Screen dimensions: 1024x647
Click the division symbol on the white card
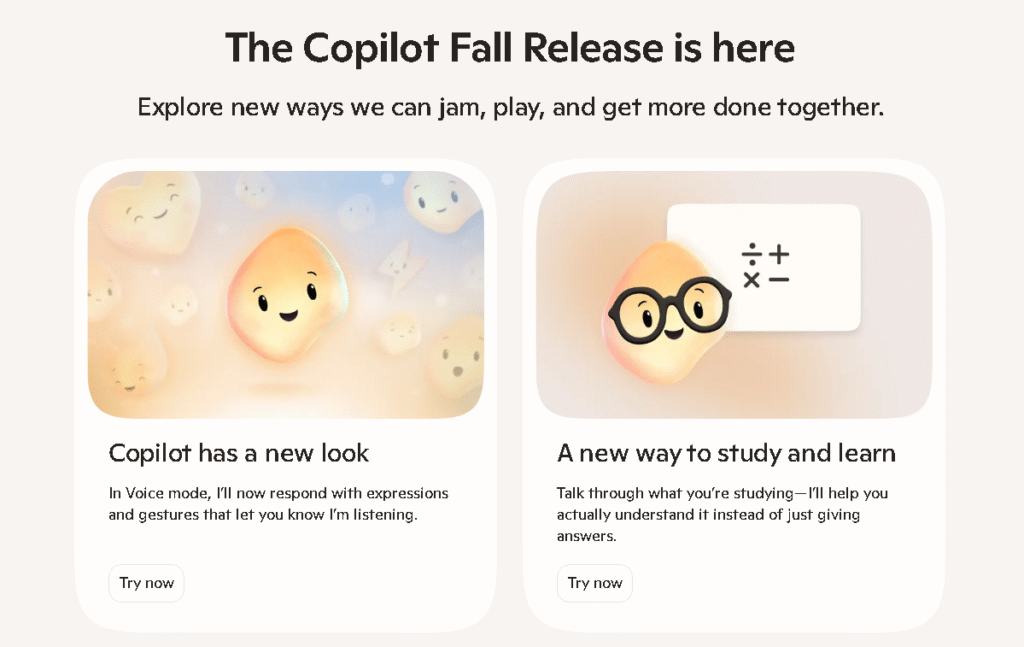tap(752, 254)
